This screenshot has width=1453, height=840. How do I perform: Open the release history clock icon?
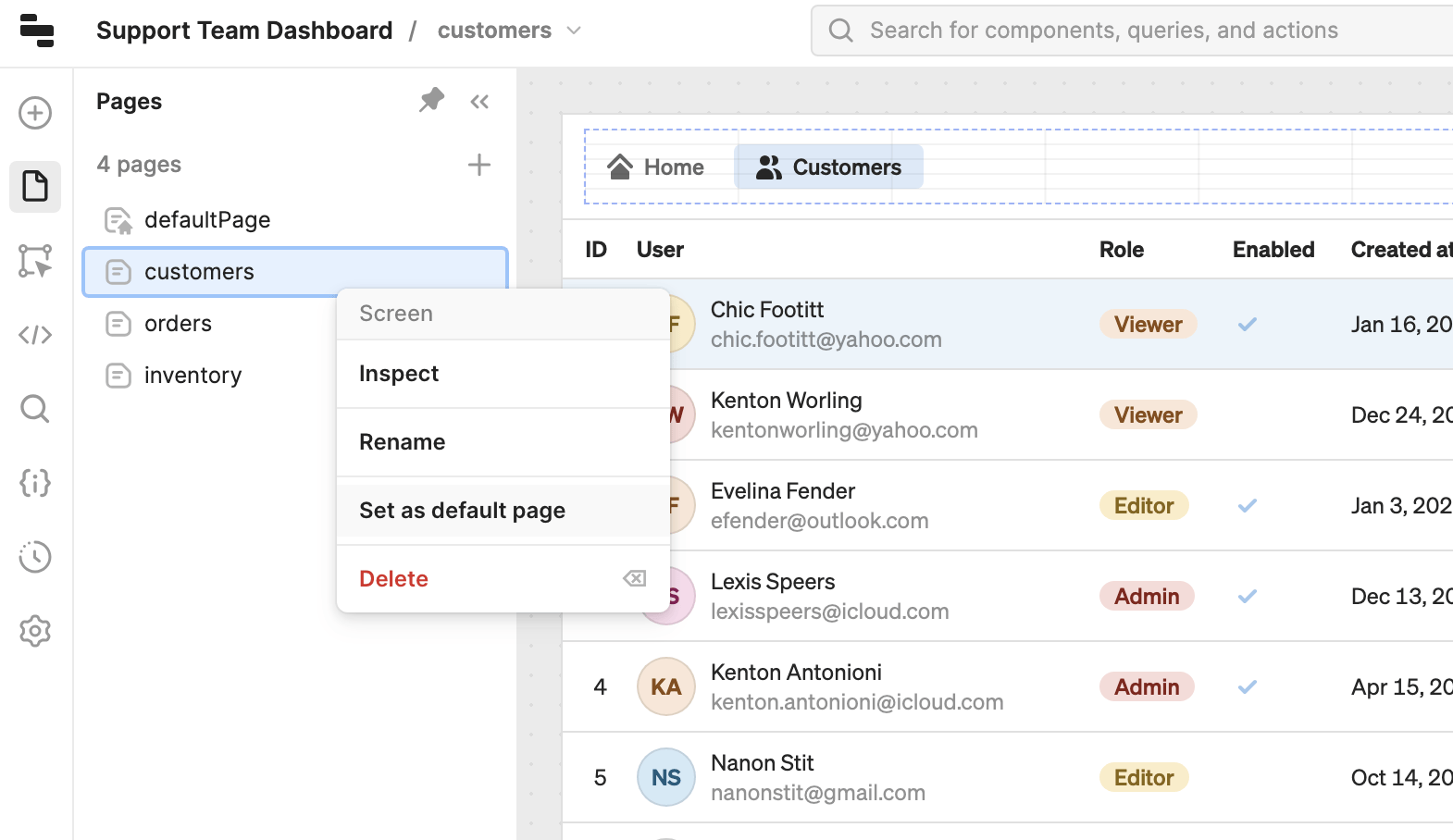35,557
